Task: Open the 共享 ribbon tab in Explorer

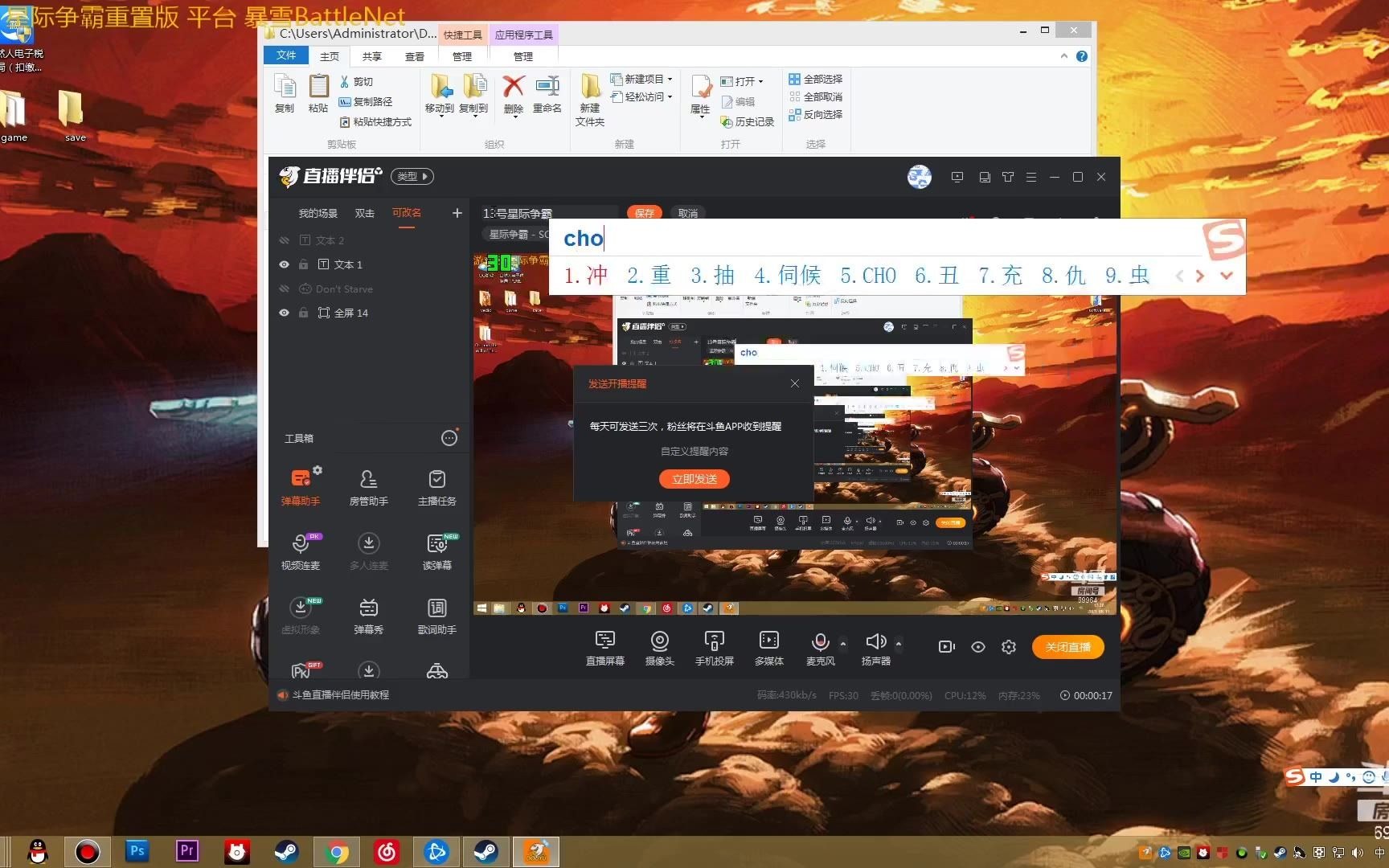Action: 371,56
